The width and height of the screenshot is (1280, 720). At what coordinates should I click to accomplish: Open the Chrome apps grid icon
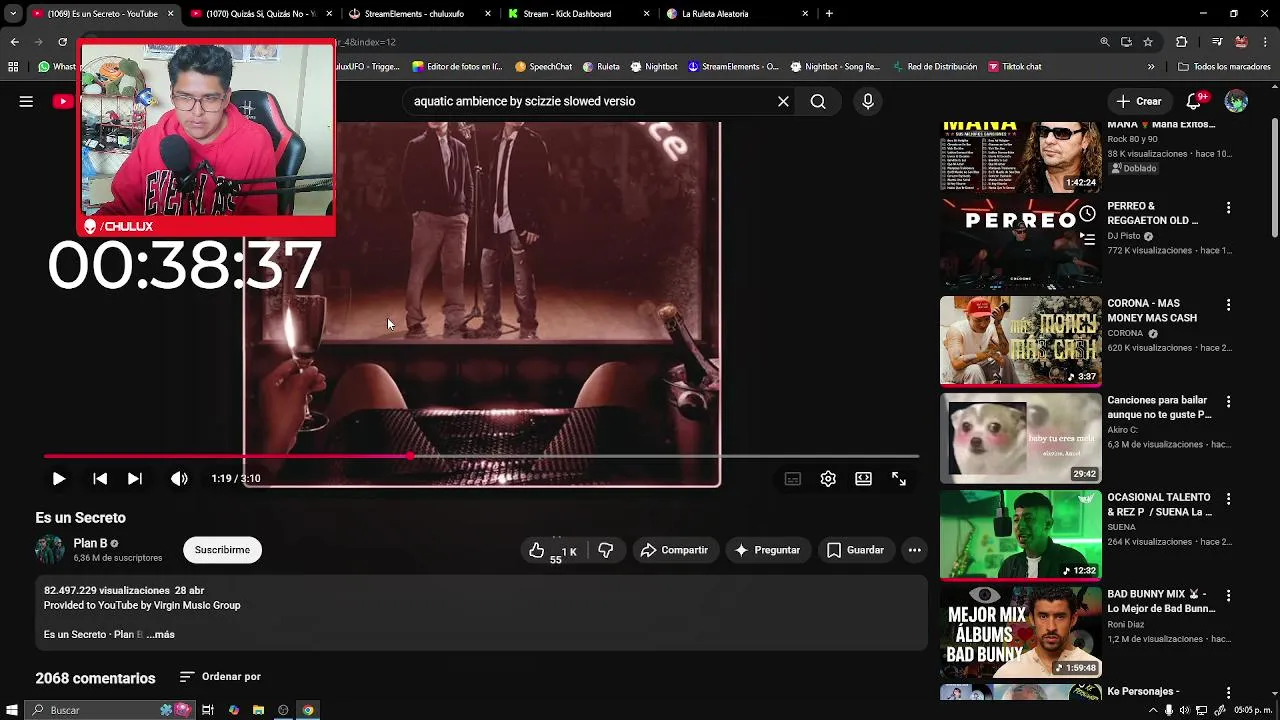[x=13, y=67]
